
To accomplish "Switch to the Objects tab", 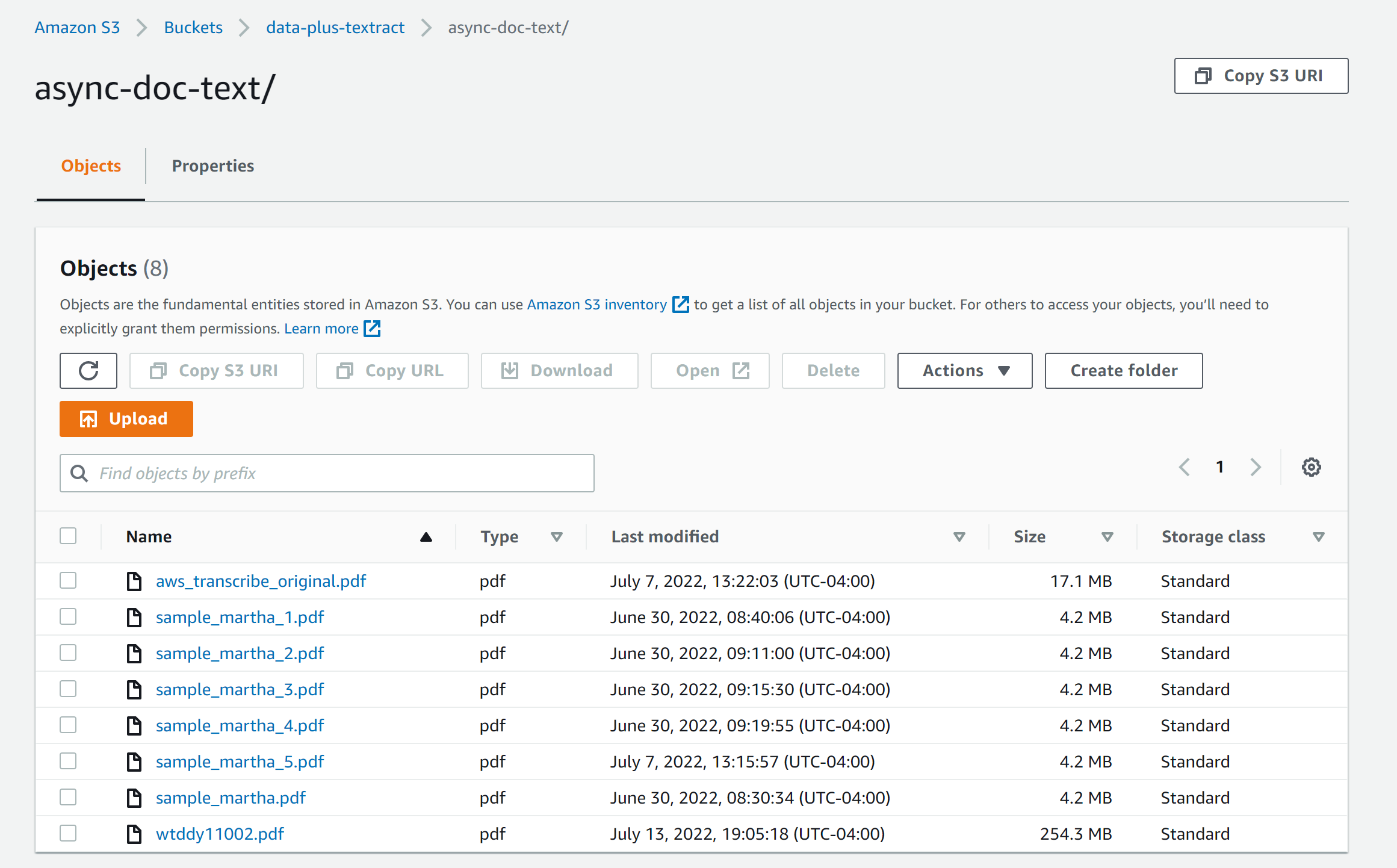I will point(91,166).
